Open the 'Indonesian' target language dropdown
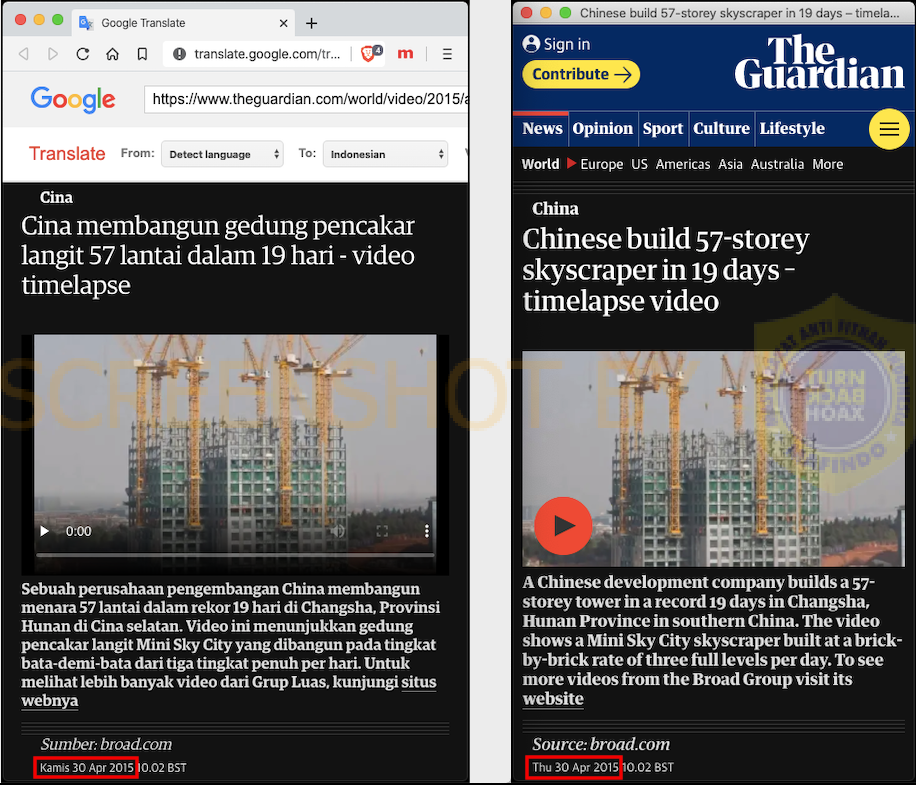Screen dimensions: 916x785 386,154
